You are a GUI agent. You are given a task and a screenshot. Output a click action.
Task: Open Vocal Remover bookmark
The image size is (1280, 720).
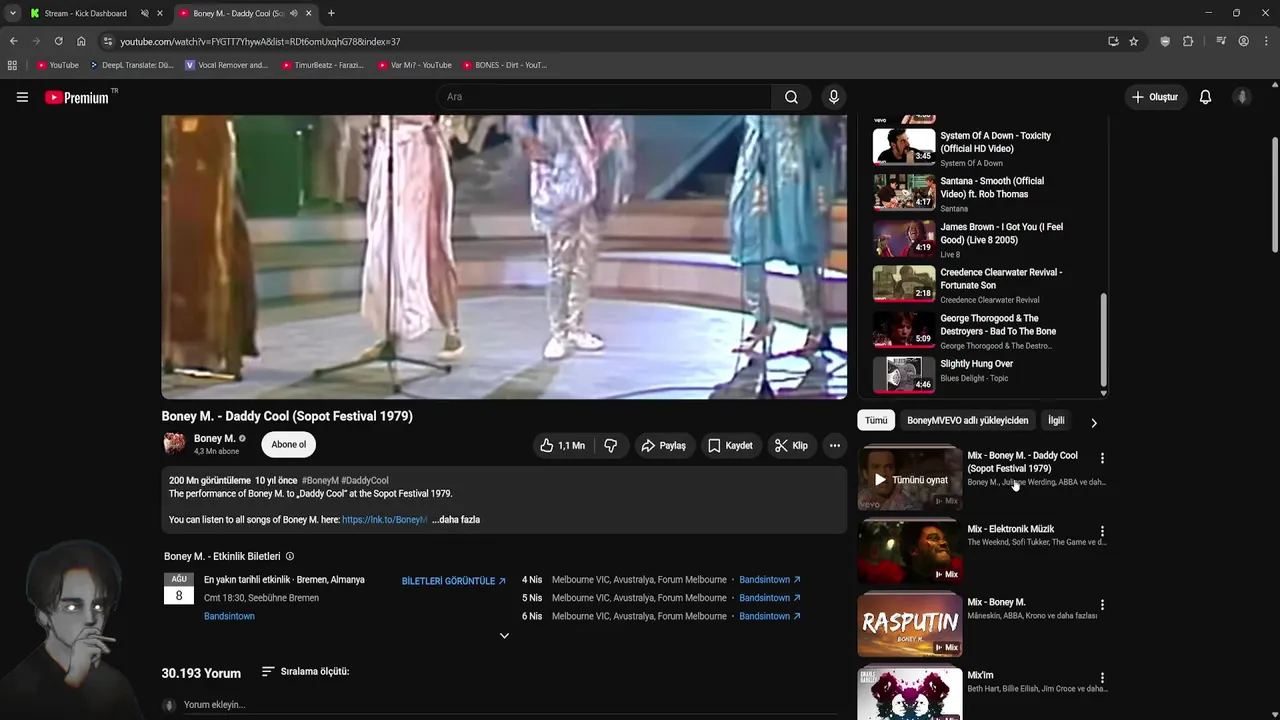(x=227, y=65)
